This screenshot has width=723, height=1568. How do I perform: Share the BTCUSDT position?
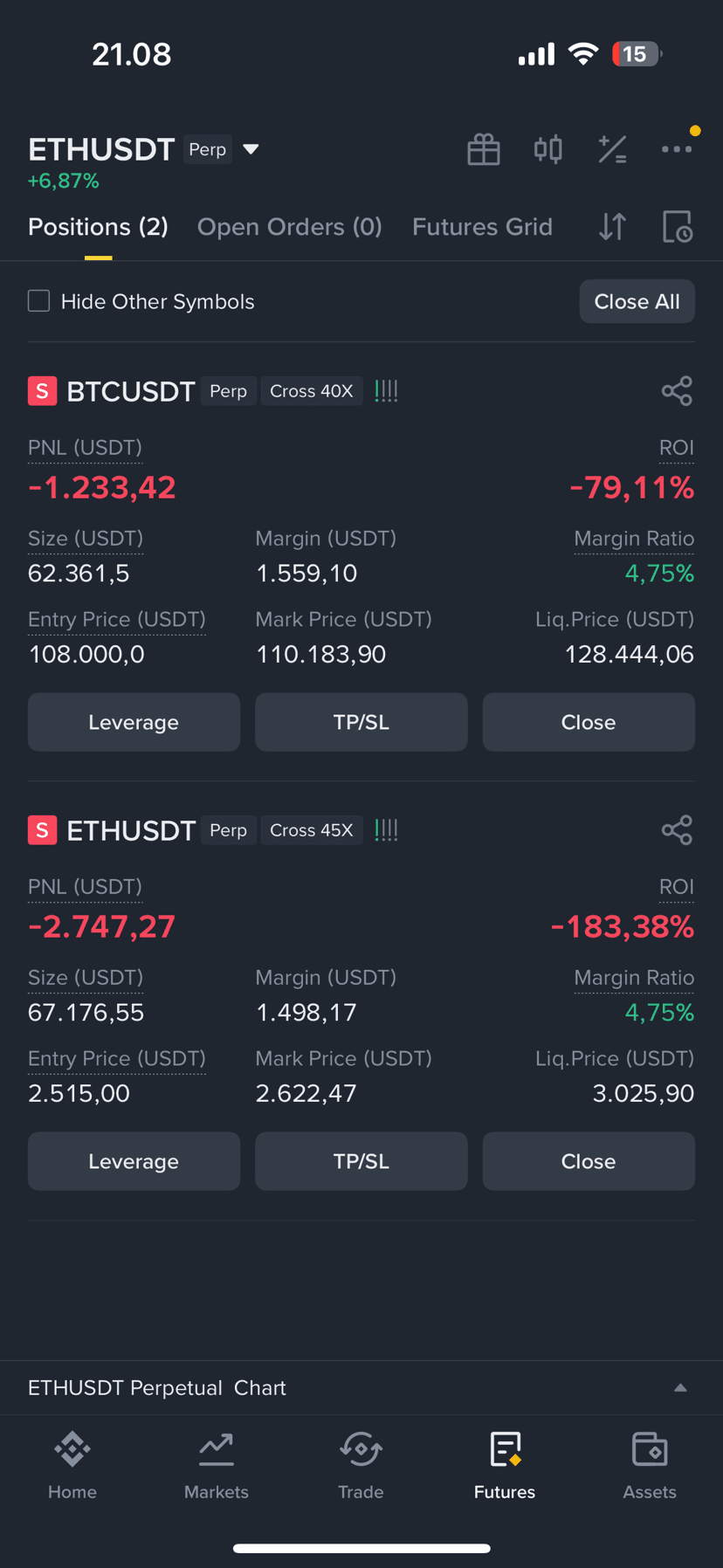677,391
